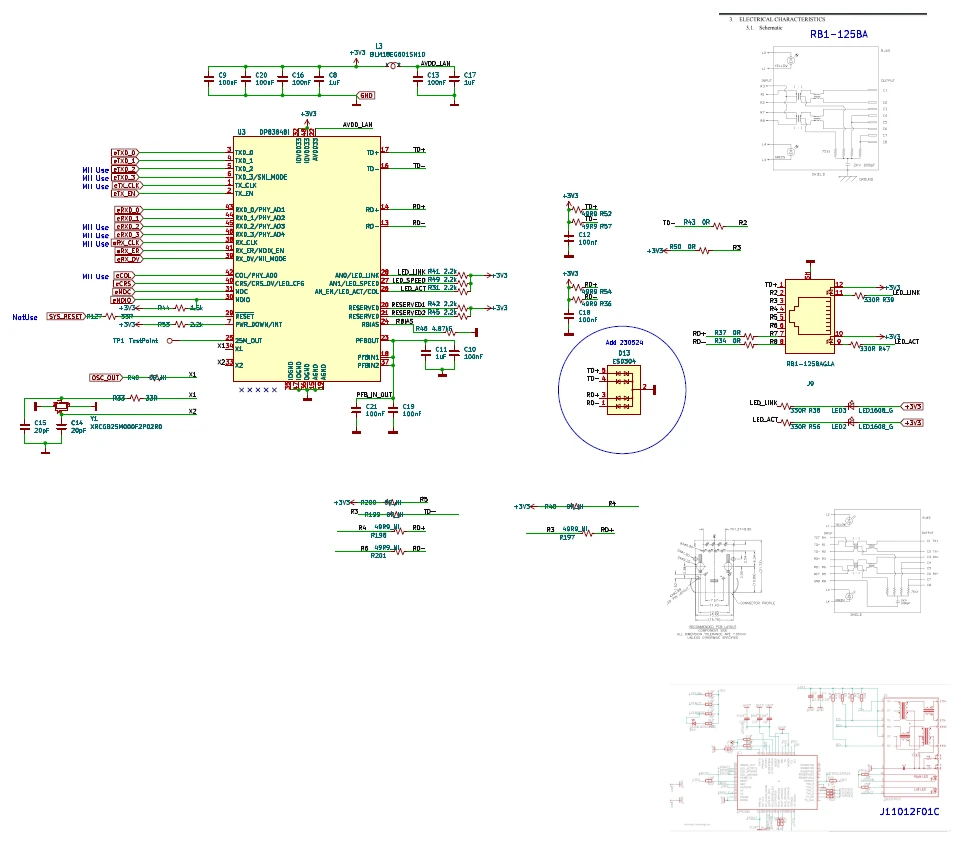Select resistor R198 49R9_NI
Screen dimensions: 973x860
click(398, 531)
